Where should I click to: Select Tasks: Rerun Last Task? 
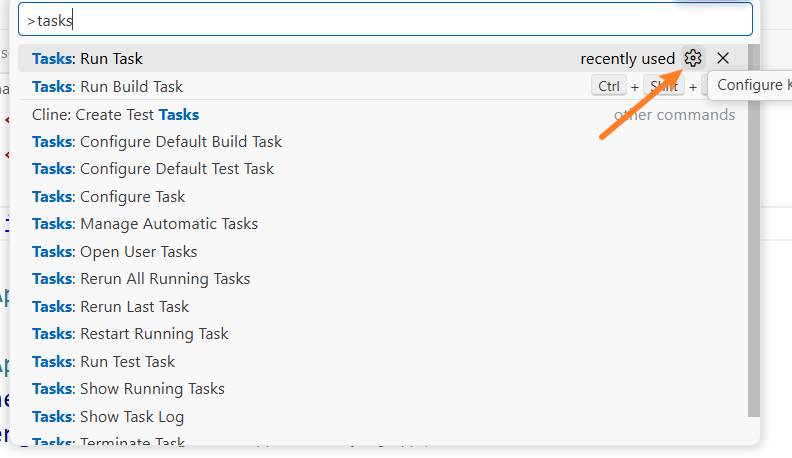point(383,307)
